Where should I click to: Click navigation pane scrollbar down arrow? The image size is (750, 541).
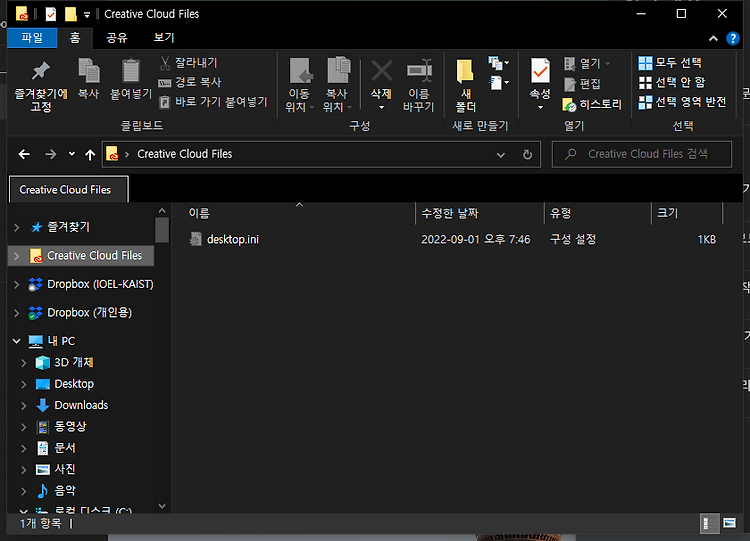coord(162,506)
